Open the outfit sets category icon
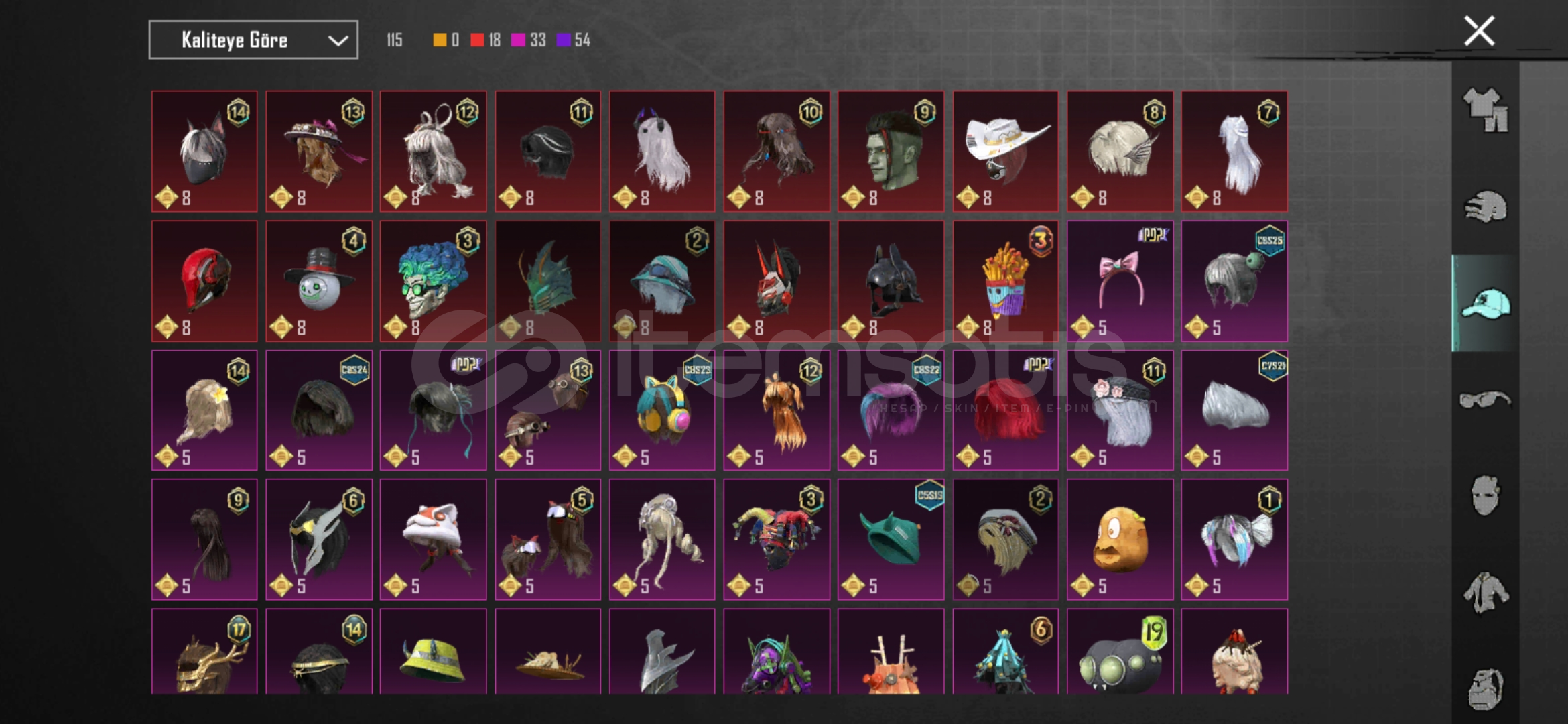 pyautogui.click(x=1486, y=110)
